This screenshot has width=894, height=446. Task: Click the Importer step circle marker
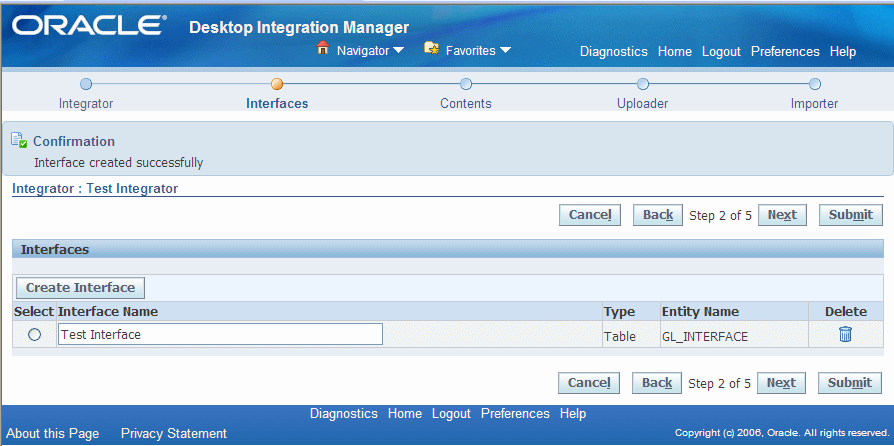click(x=815, y=84)
